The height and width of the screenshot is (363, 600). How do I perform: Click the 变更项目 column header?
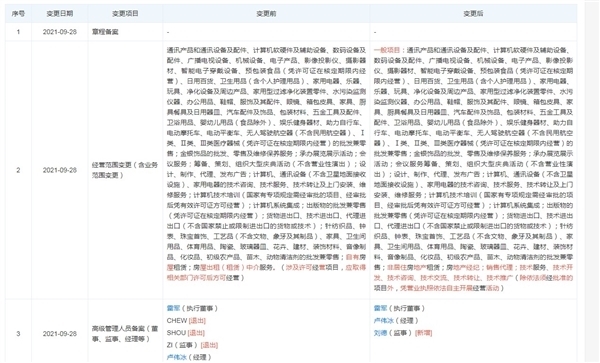(x=125, y=13)
